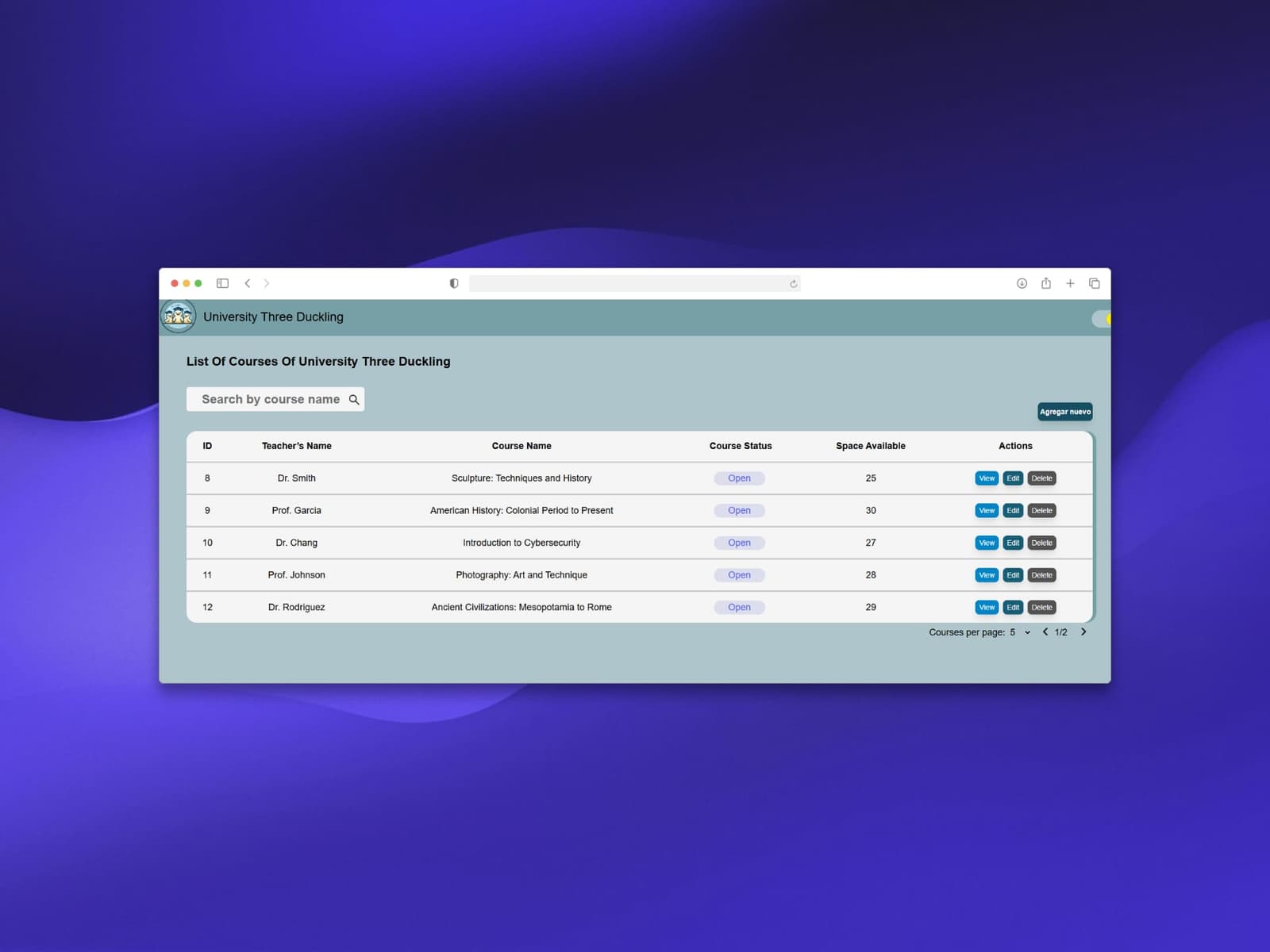Viewport: 1270px width, 952px height.
Task: Select the Prof. Garcia cell
Action: (297, 511)
